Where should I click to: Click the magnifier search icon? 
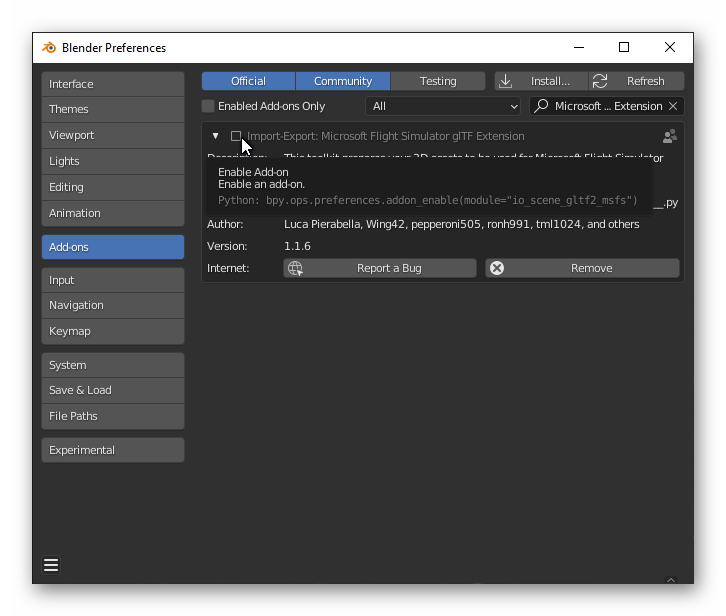coord(541,106)
